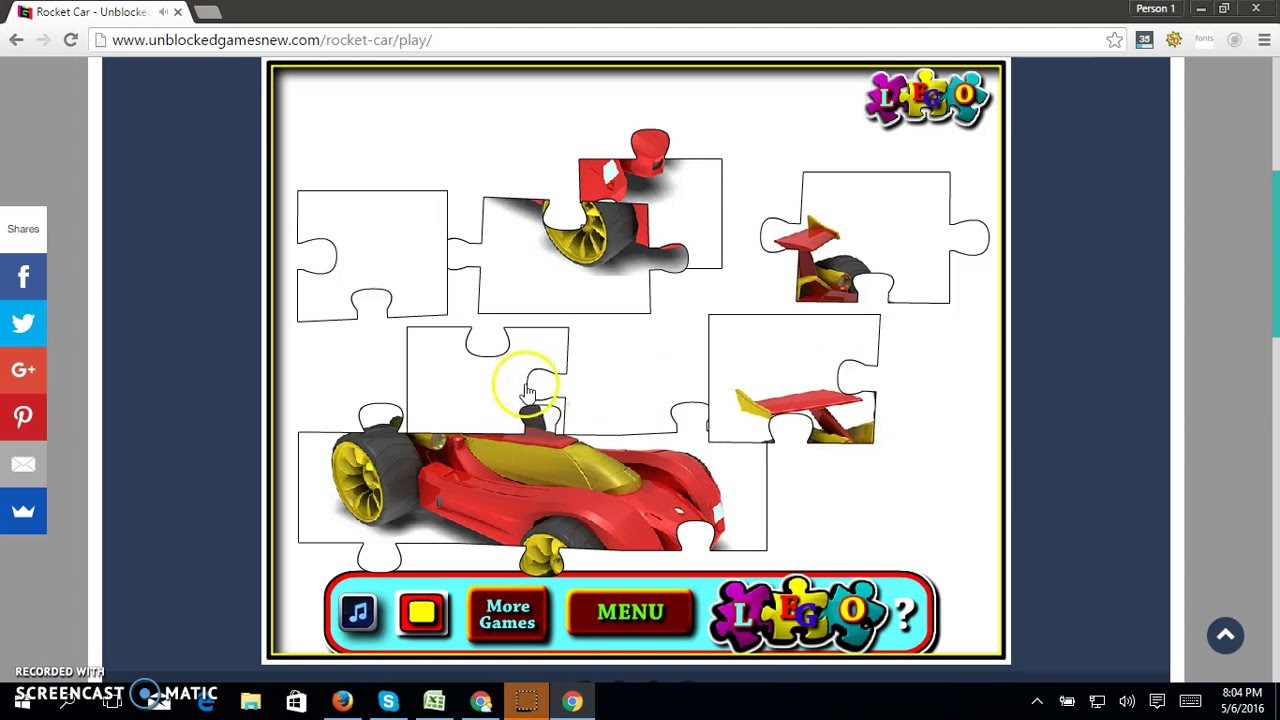
Task: Open Skype from the taskbar
Action: (x=388, y=702)
